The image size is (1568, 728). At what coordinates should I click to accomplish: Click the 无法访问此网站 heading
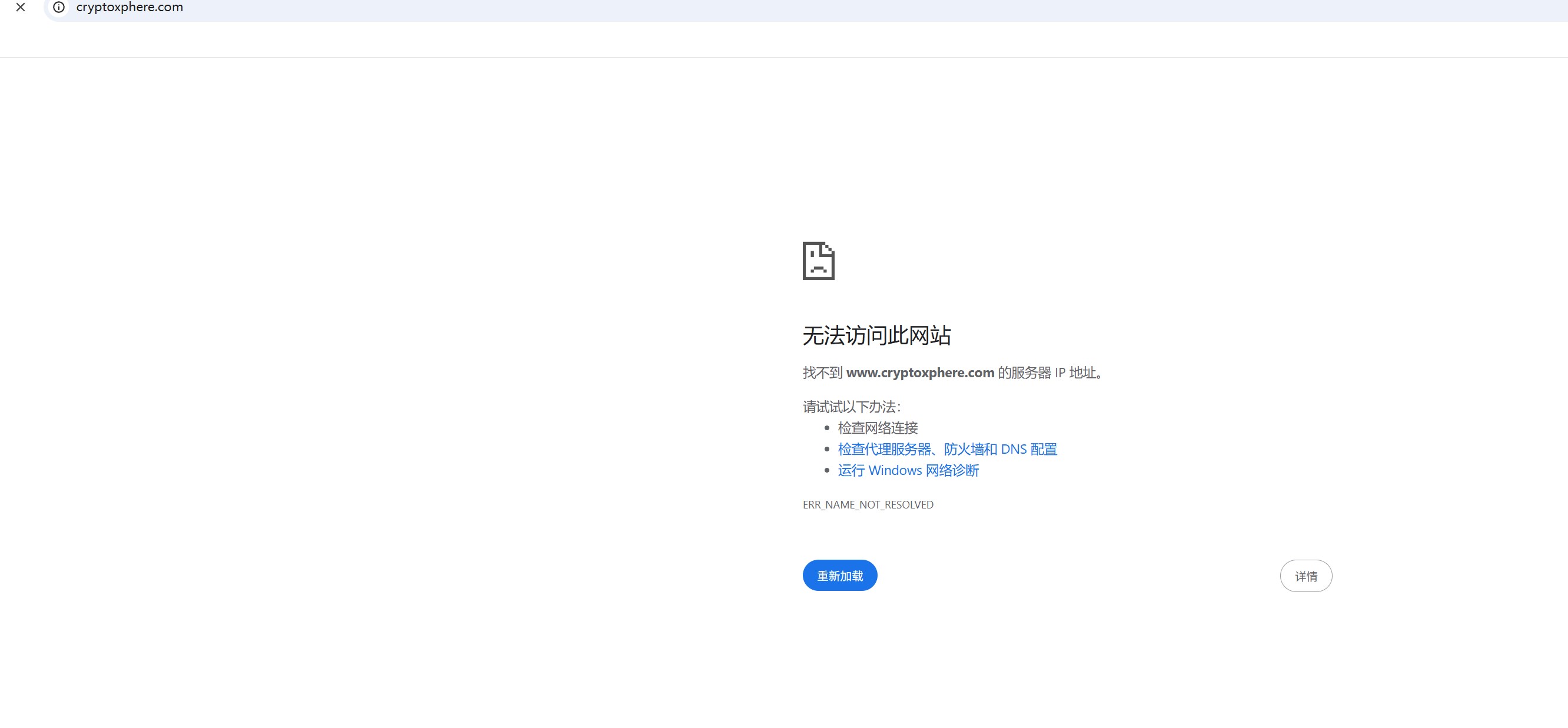[876, 335]
